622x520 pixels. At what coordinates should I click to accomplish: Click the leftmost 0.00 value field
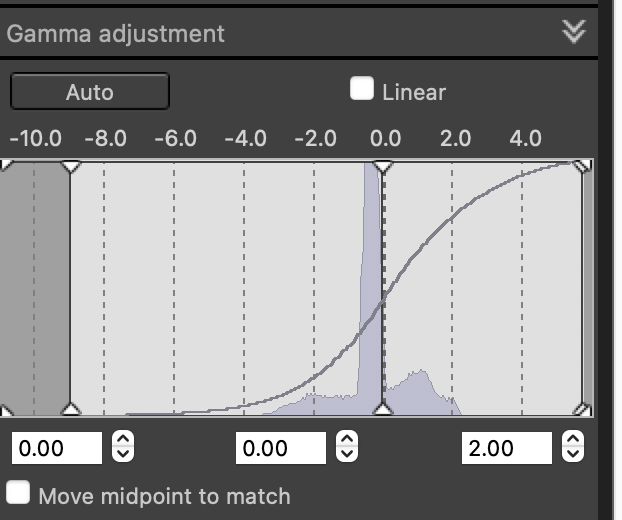click(x=57, y=448)
